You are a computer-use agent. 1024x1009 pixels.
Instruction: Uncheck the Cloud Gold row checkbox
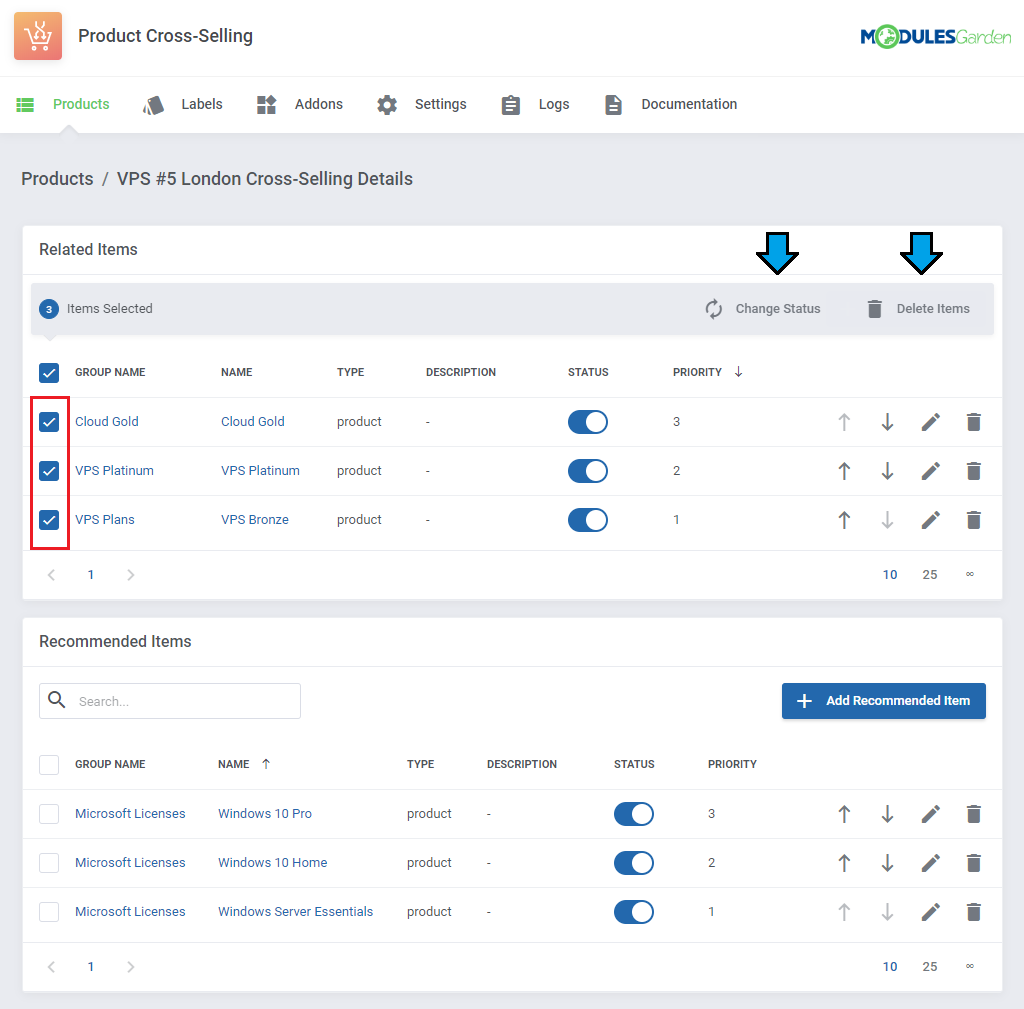click(x=49, y=422)
